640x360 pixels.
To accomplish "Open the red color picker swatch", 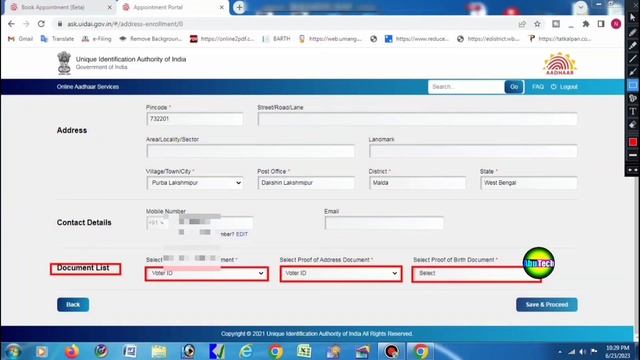I will click(x=633, y=142).
